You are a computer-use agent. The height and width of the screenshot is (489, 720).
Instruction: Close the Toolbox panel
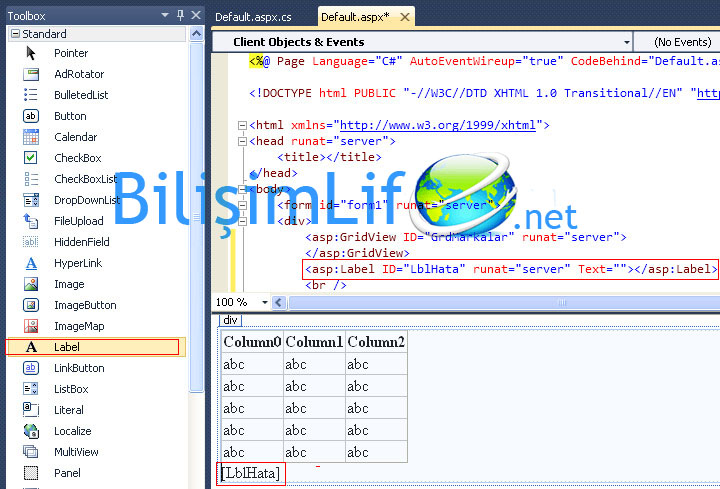pyautogui.click(x=196, y=15)
